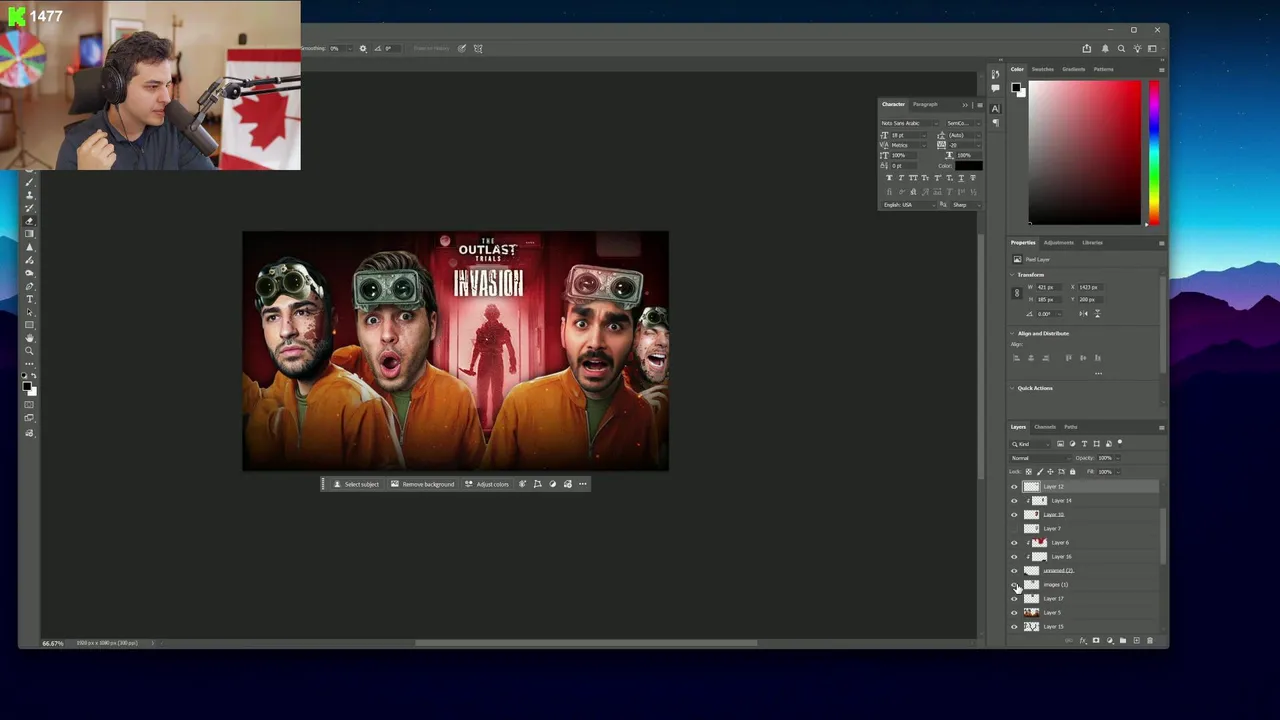Toggle Quick Mask mode in toolbar

coord(29,405)
